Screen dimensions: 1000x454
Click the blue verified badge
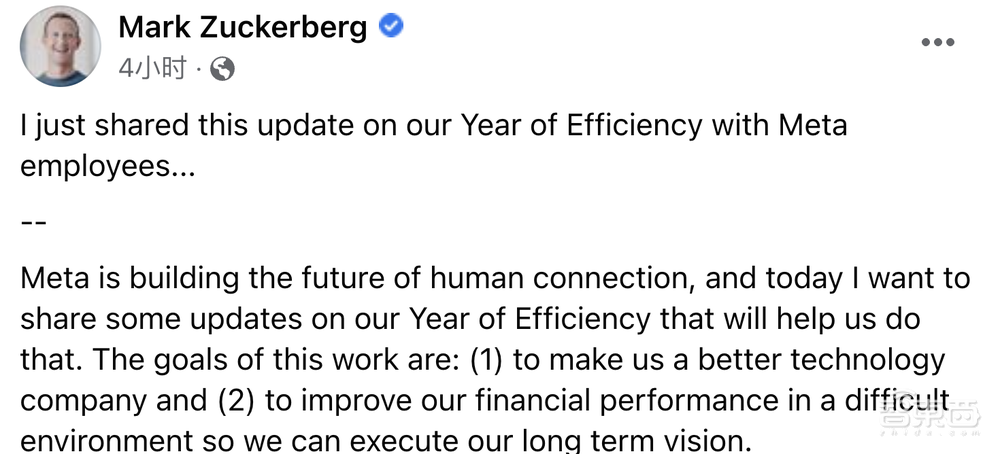pos(392,27)
